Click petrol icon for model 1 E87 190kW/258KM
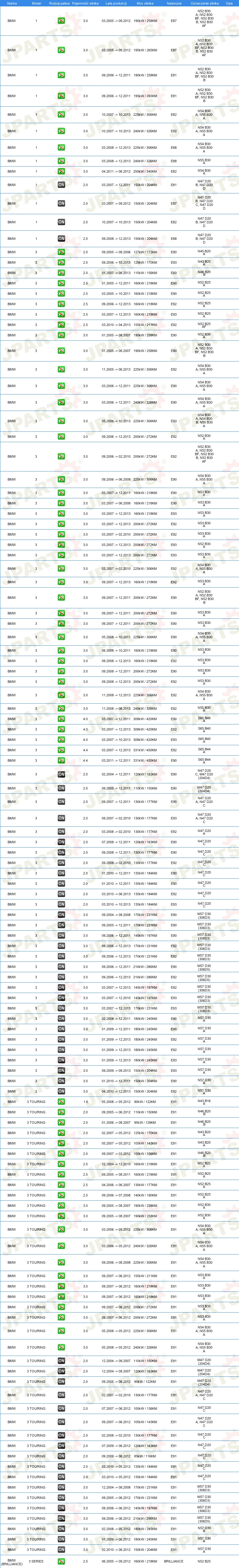 pyautogui.click(x=61, y=21)
